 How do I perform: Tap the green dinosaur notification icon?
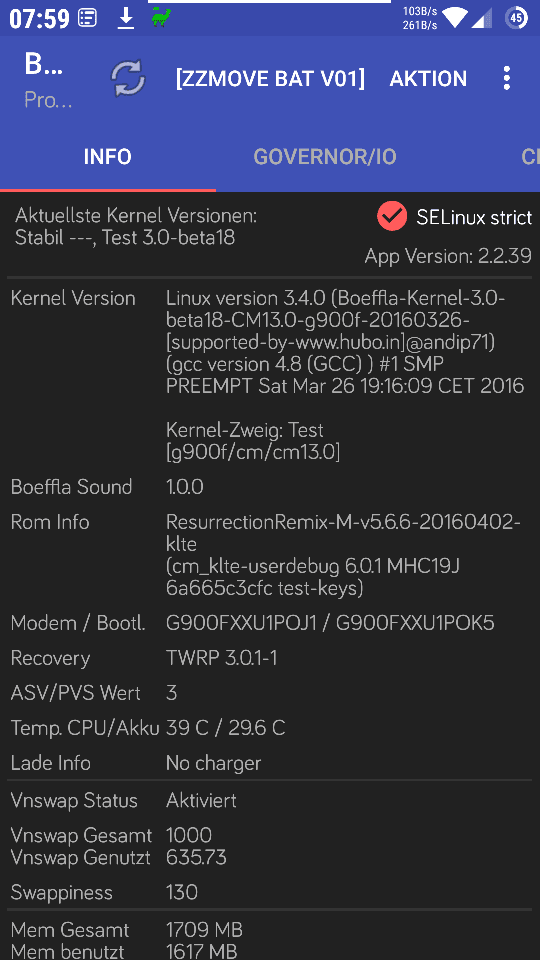[162, 18]
